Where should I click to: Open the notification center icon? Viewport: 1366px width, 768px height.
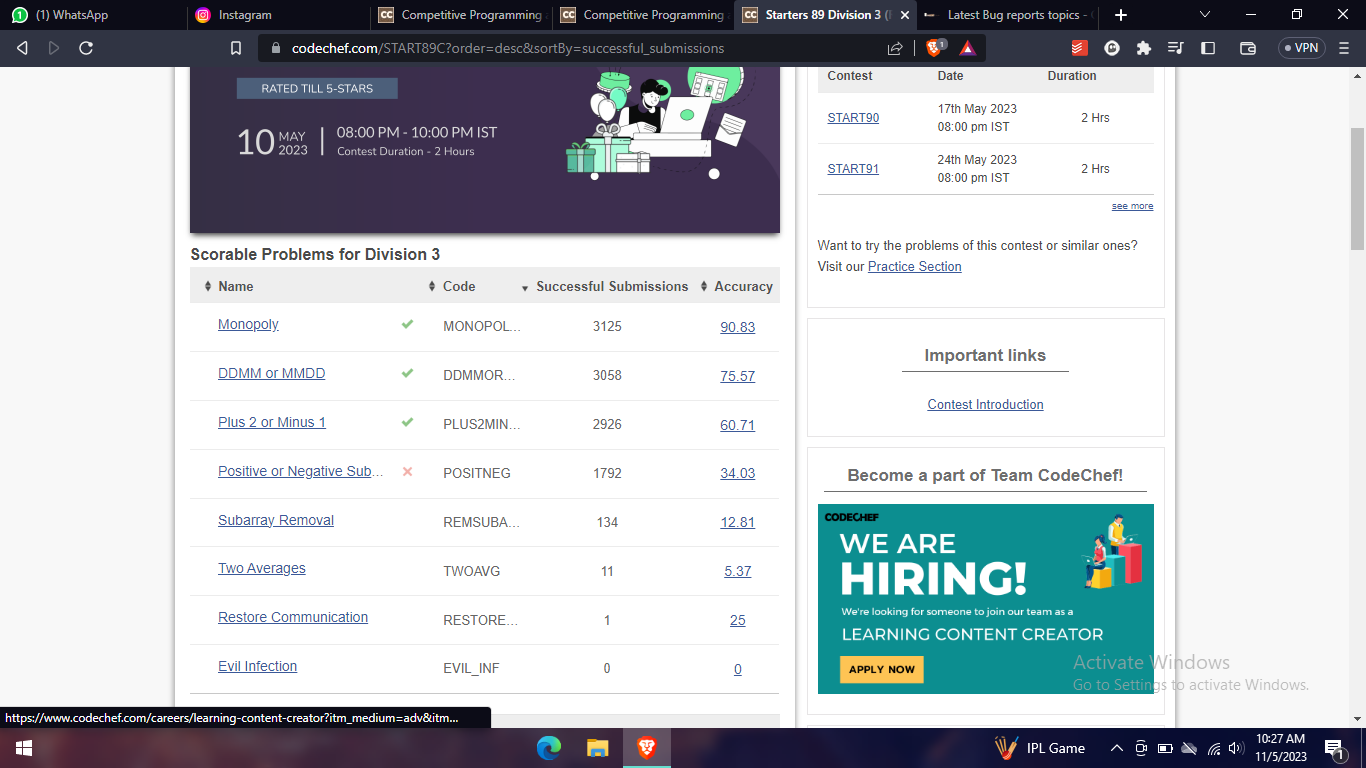(x=1333, y=748)
